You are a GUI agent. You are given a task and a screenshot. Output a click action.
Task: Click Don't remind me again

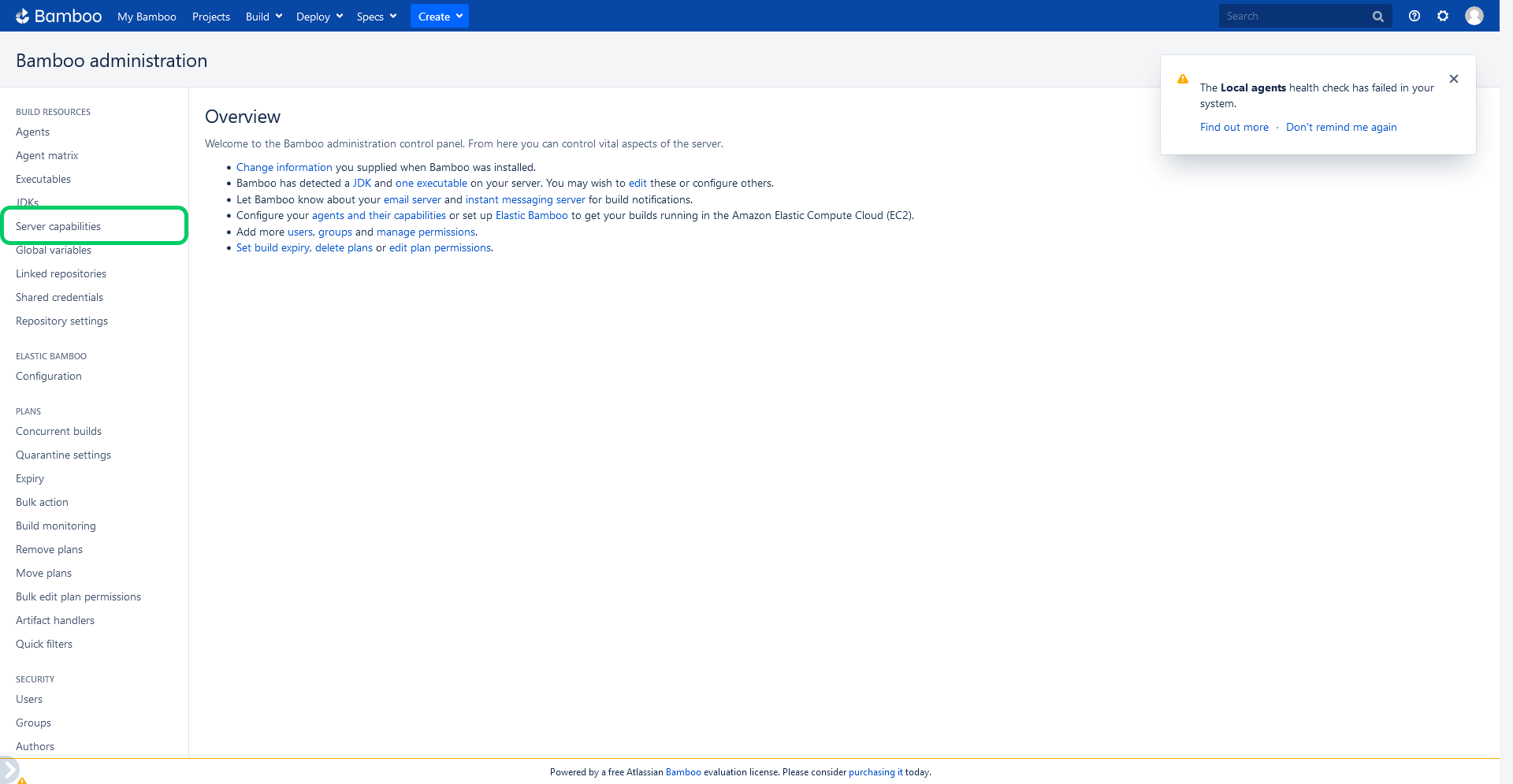[1341, 127]
